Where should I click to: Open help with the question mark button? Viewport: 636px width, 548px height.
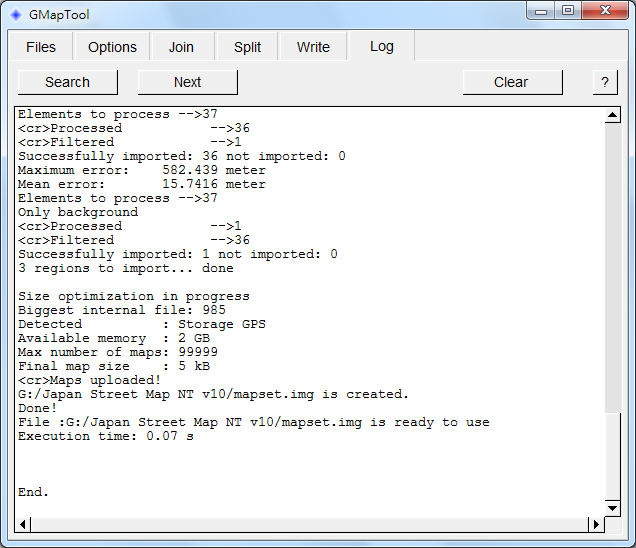pyautogui.click(x=605, y=82)
